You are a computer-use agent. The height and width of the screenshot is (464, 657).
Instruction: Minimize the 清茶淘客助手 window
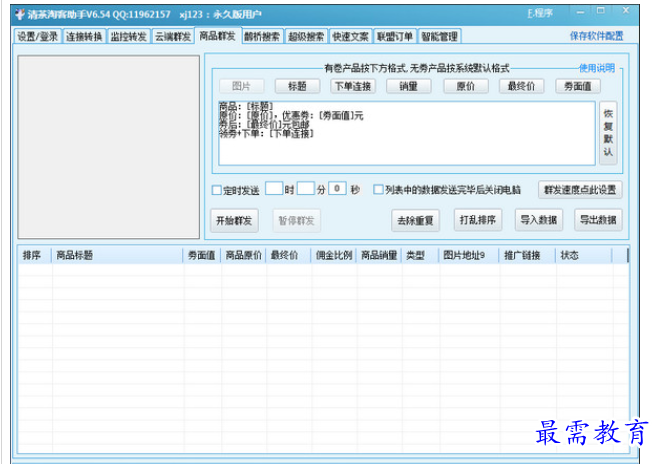(580, 13)
